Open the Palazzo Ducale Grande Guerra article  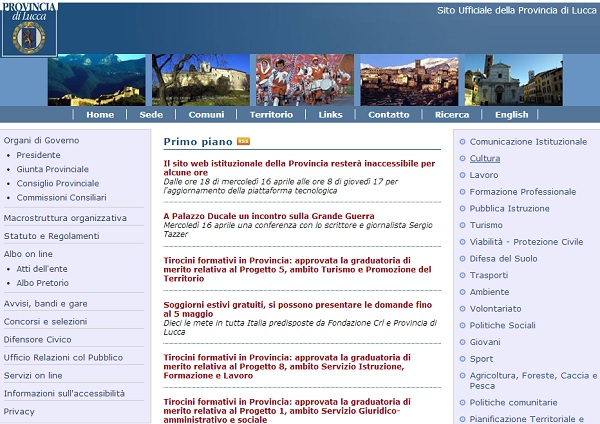269,216
